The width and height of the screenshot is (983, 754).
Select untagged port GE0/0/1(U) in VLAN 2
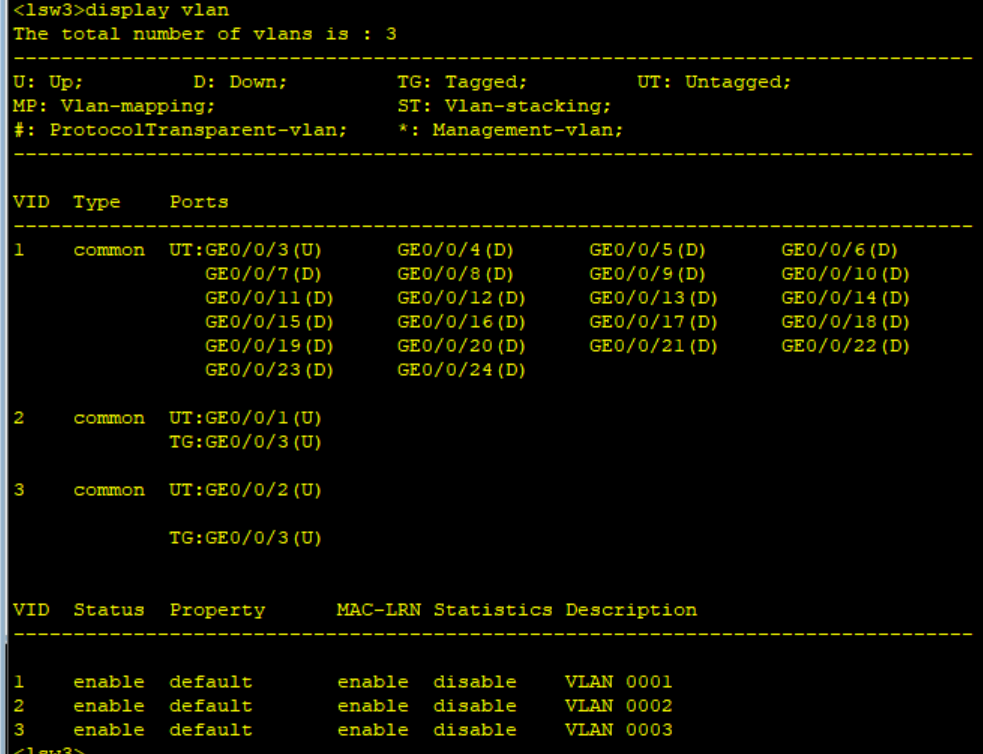(263, 418)
